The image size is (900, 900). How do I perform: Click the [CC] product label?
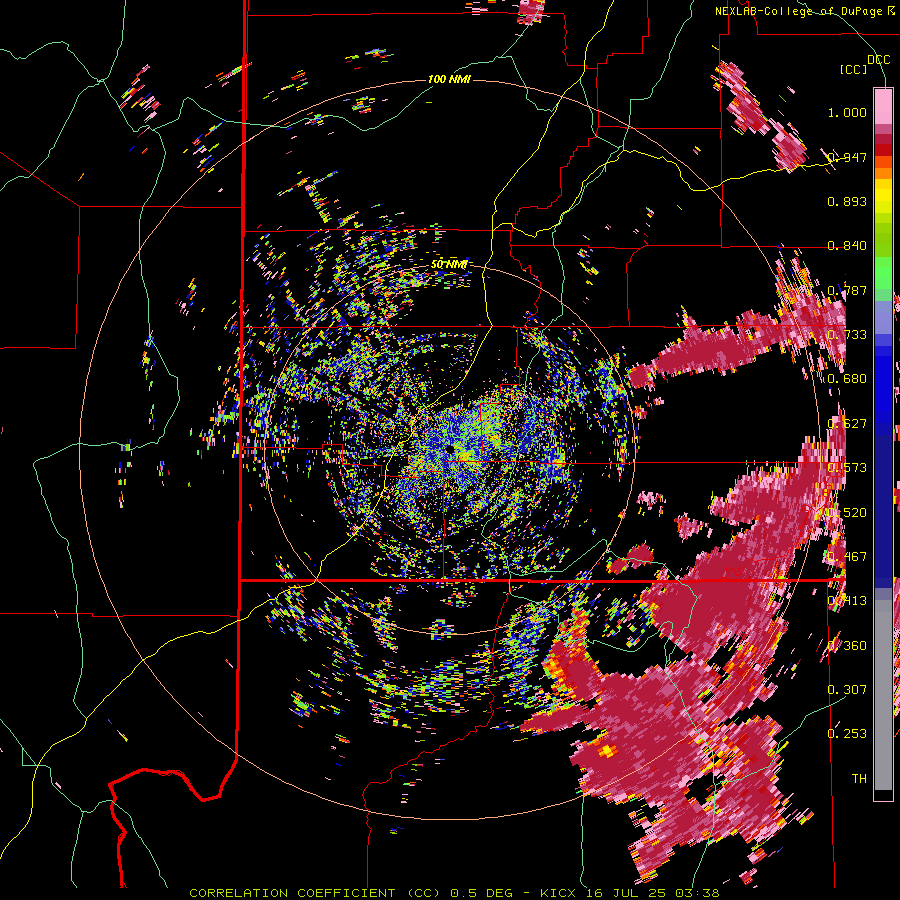point(854,70)
